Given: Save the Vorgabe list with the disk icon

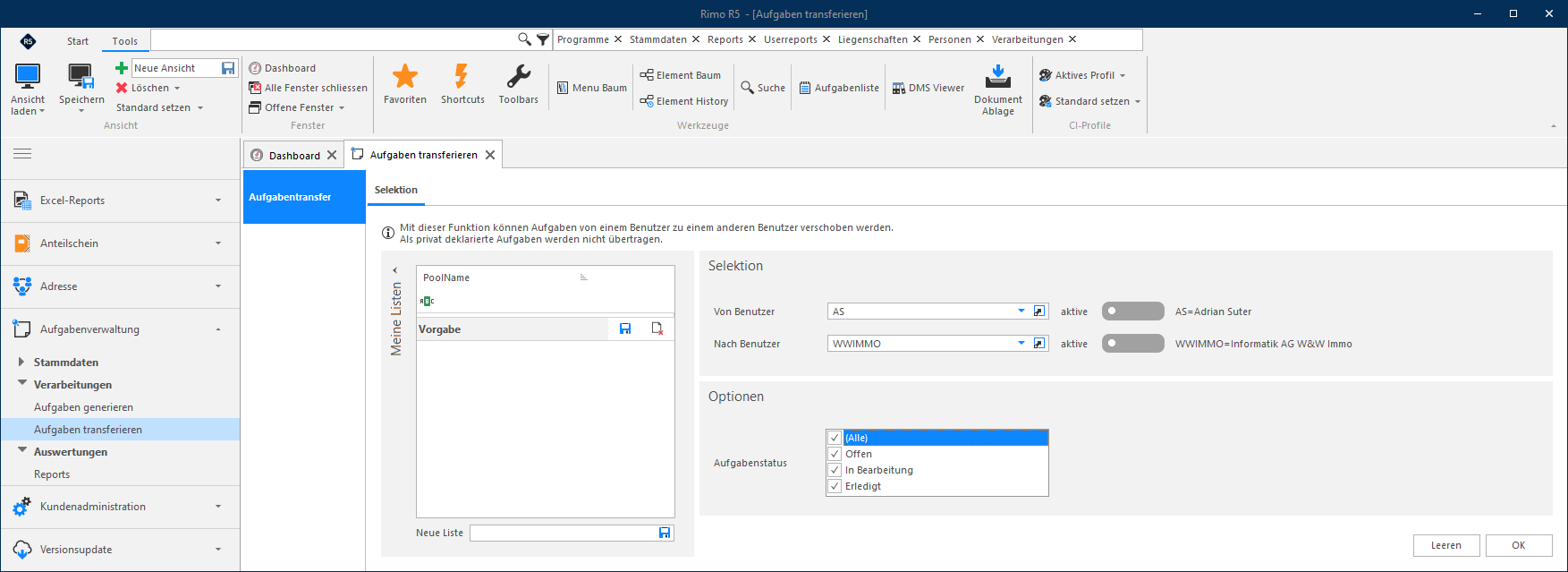Looking at the screenshot, I should point(625,329).
